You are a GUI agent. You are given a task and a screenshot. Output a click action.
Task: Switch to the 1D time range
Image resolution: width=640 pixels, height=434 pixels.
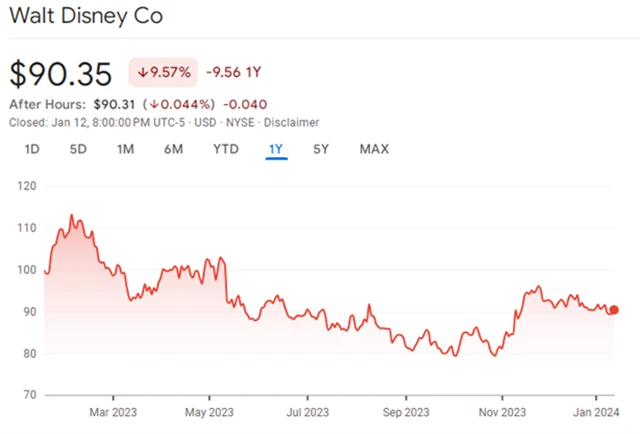(x=32, y=149)
